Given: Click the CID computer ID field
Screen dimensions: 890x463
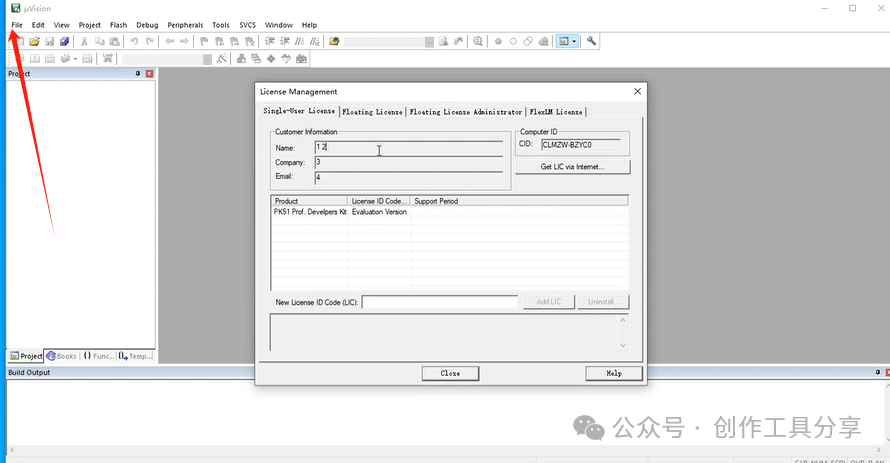Looking at the screenshot, I should coord(581,145).
